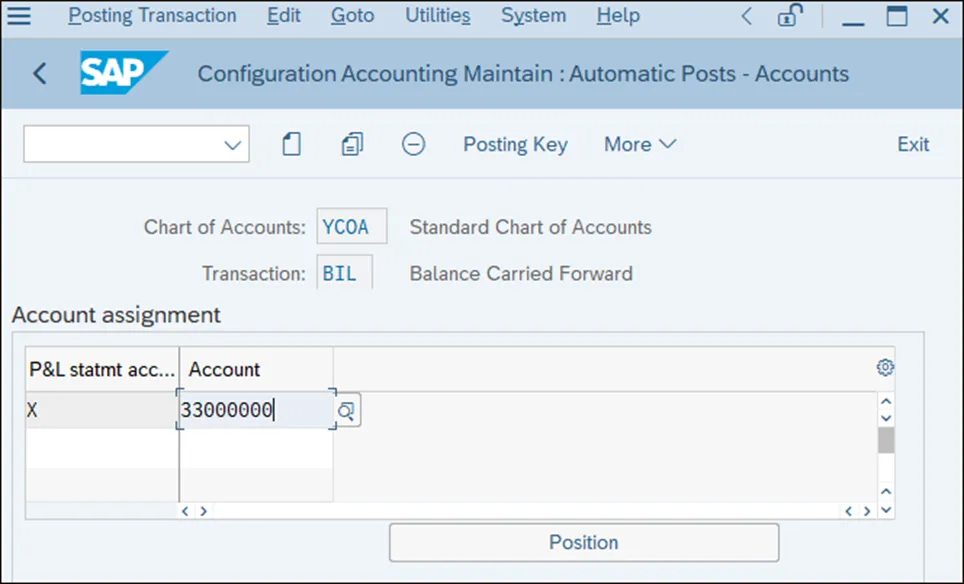Open the Utilities menu

438,16
